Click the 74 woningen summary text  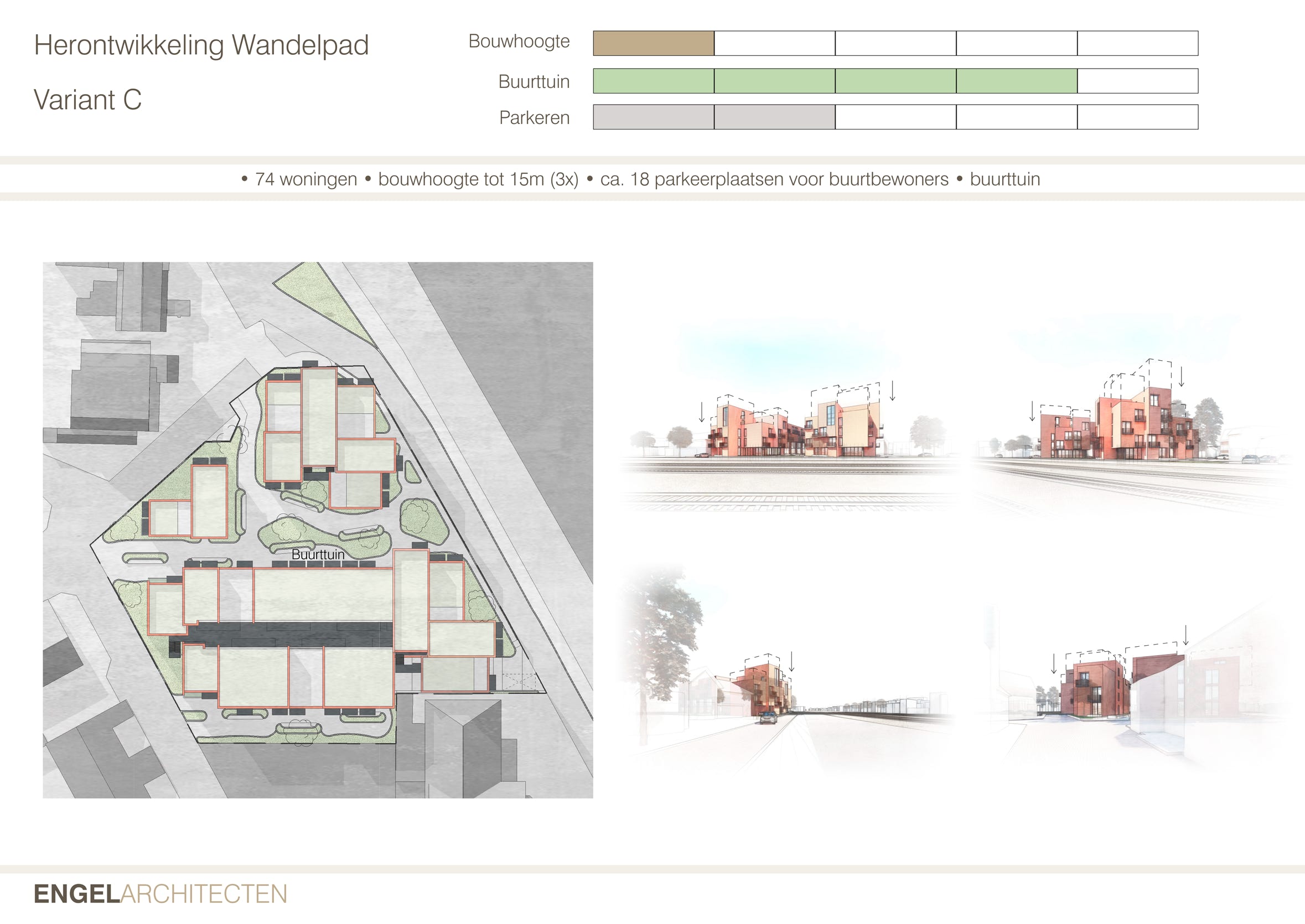point(305,179)
